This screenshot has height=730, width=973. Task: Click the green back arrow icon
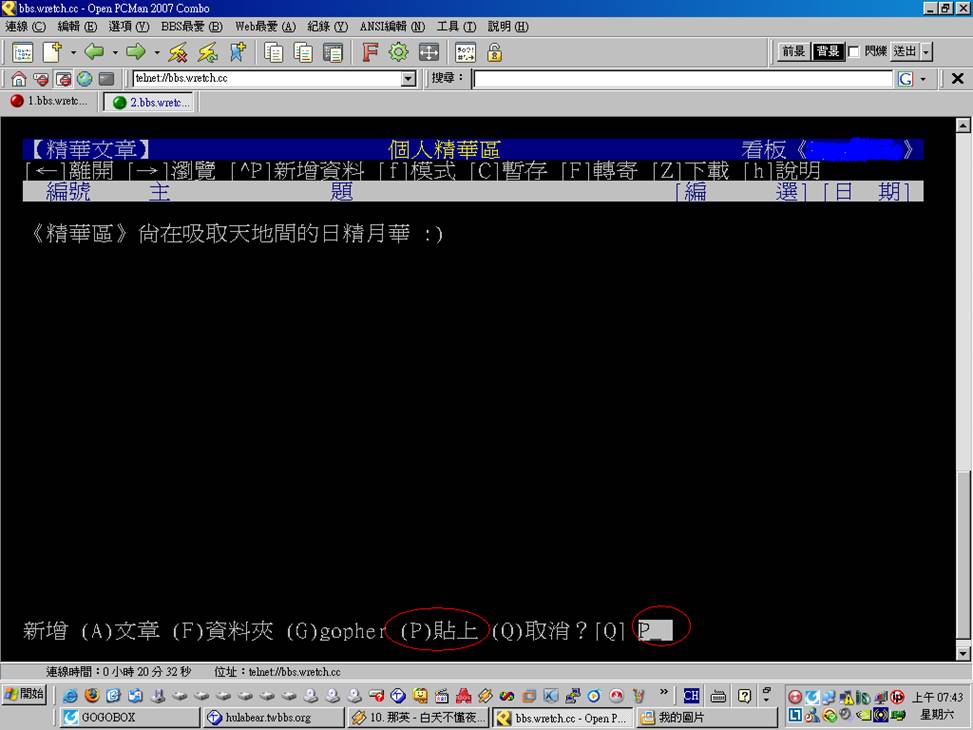pos(94,52)
